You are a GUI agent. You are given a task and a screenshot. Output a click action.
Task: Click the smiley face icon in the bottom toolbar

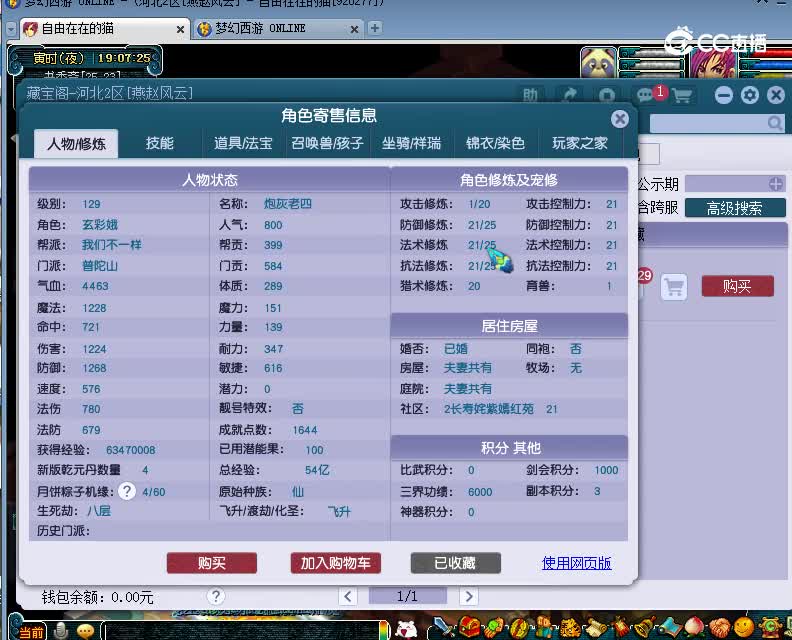coord(744,628)
